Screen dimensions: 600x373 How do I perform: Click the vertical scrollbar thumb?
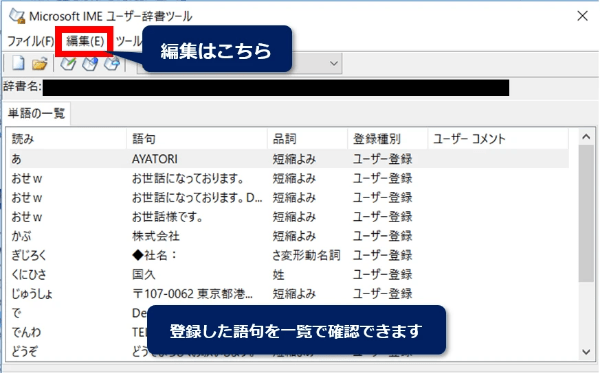tap(586, 213)
